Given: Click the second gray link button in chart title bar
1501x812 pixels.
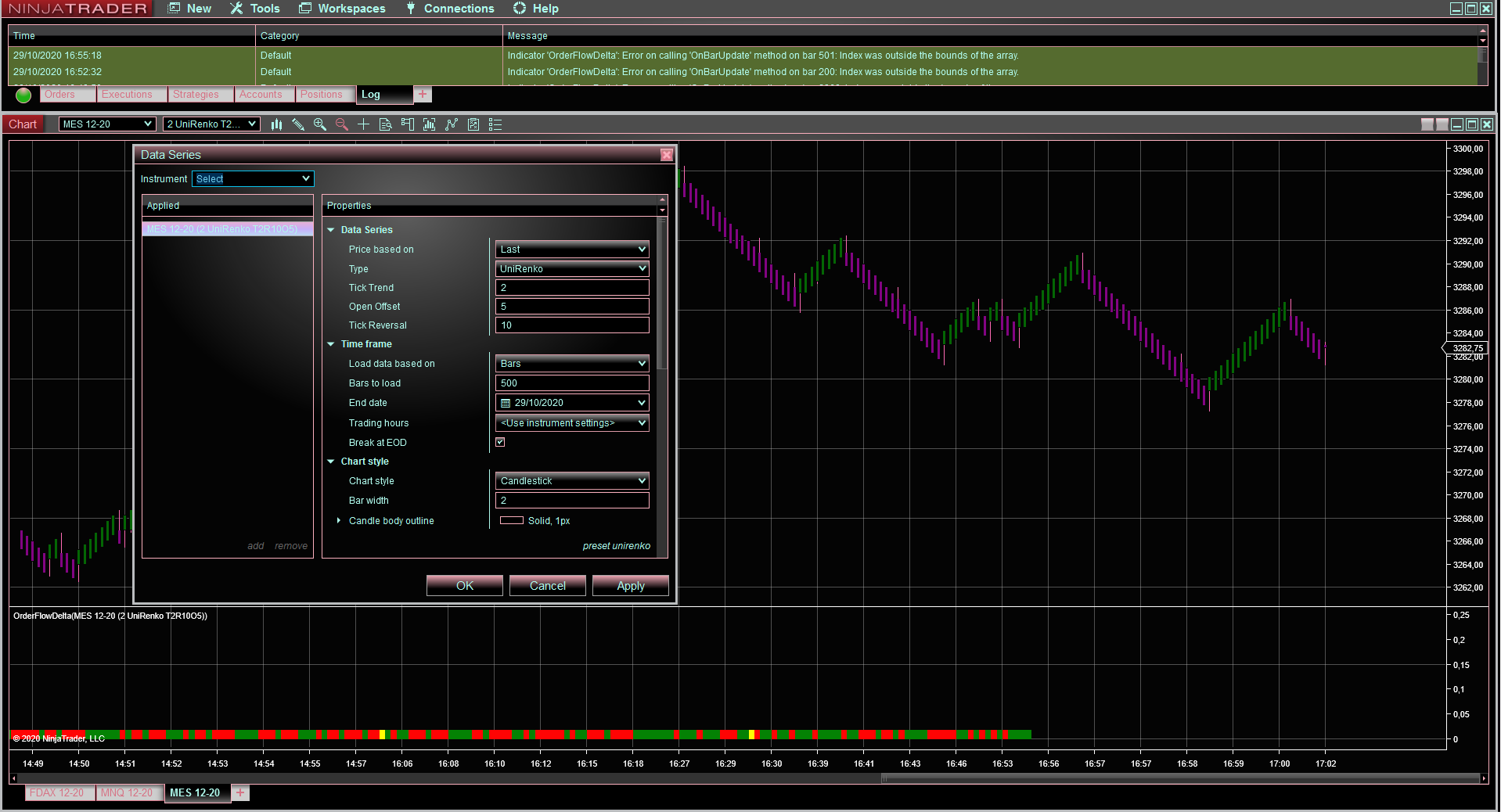Looking at the screenshot, I should (x=1442, y=124).
